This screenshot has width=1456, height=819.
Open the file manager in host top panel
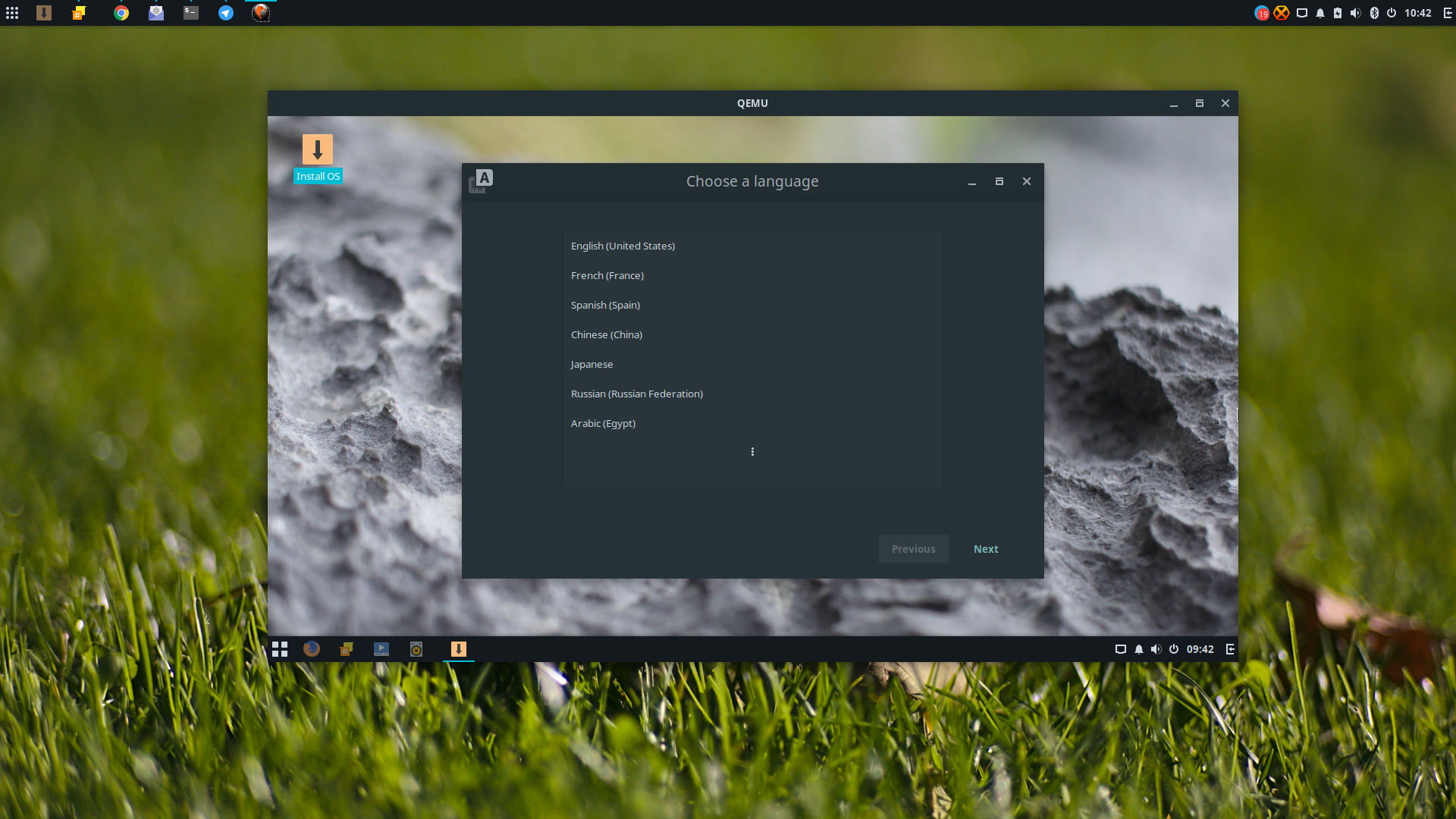[79, 13]
